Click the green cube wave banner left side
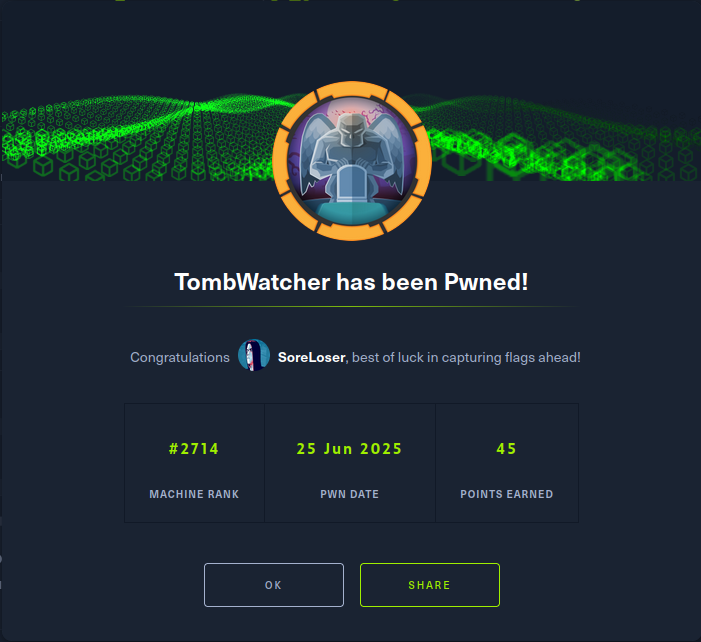 pos(134,139)
